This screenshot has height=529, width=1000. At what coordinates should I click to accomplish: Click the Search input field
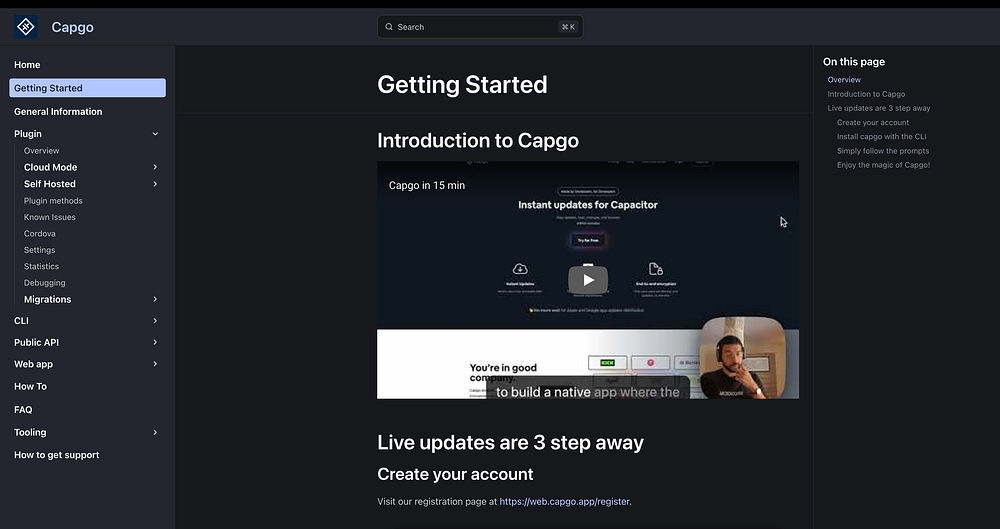(480, 27)
